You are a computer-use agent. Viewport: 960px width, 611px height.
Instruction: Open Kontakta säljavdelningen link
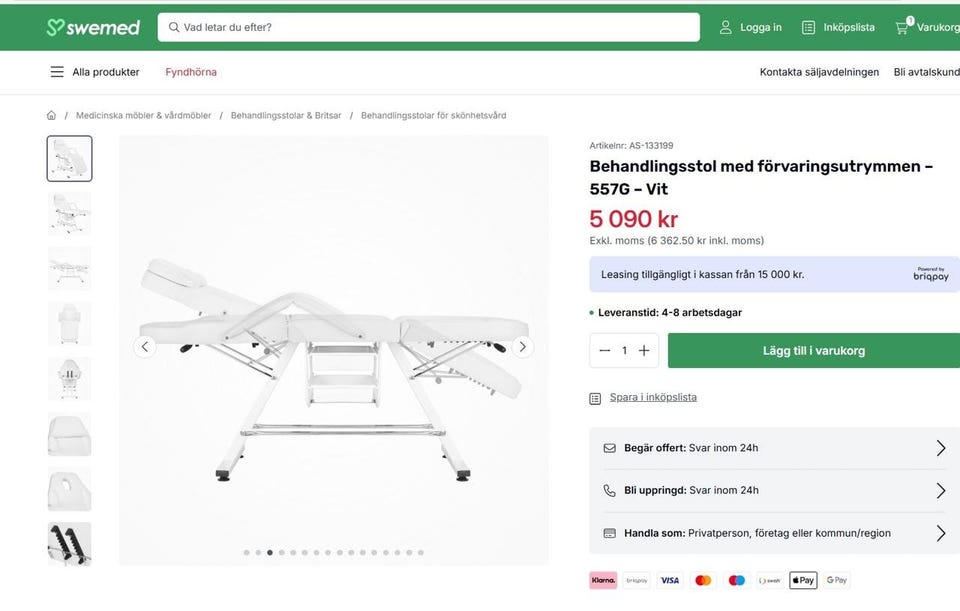click(819, 72)
